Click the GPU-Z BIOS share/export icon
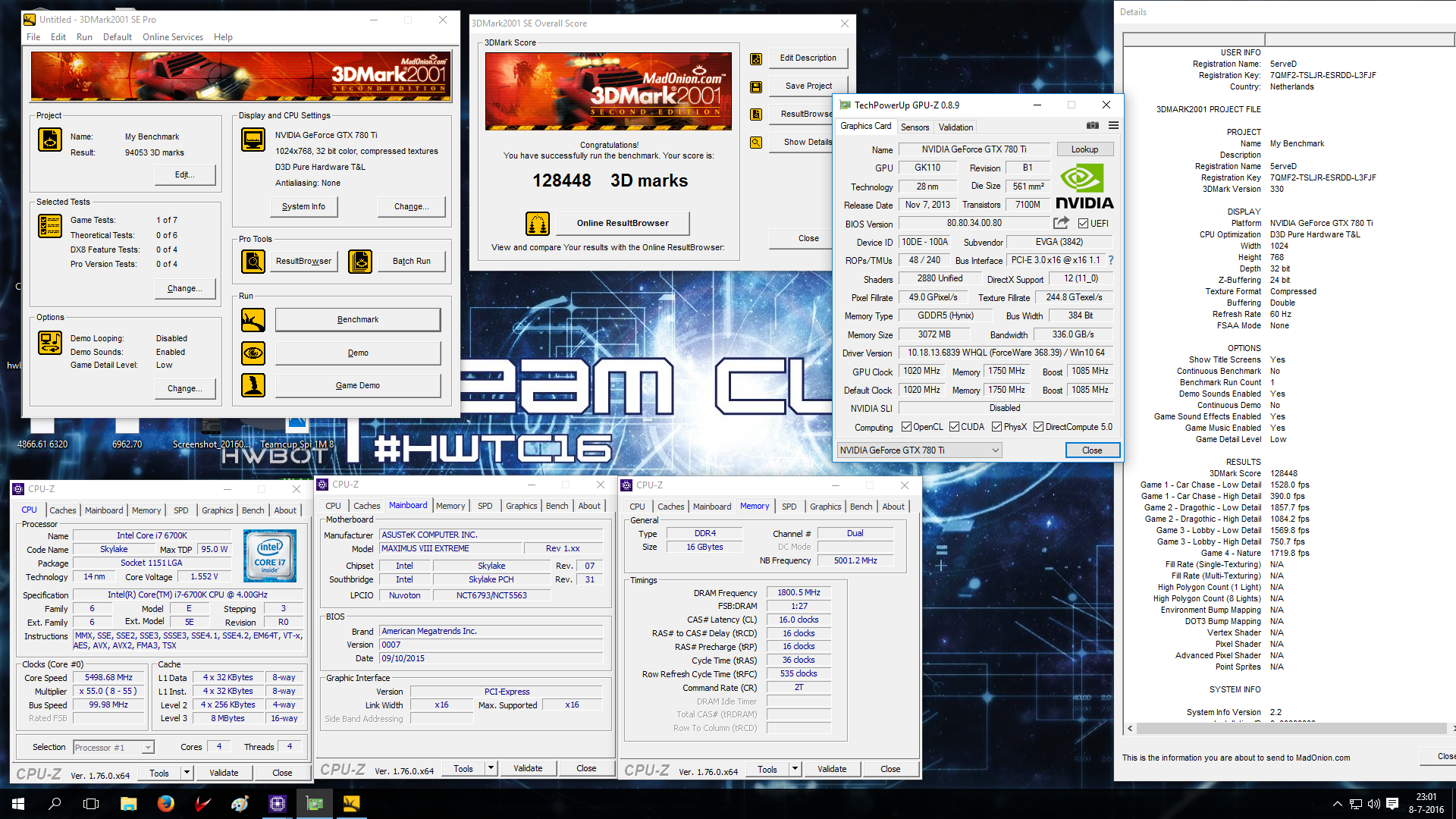 click(1061, 223)
